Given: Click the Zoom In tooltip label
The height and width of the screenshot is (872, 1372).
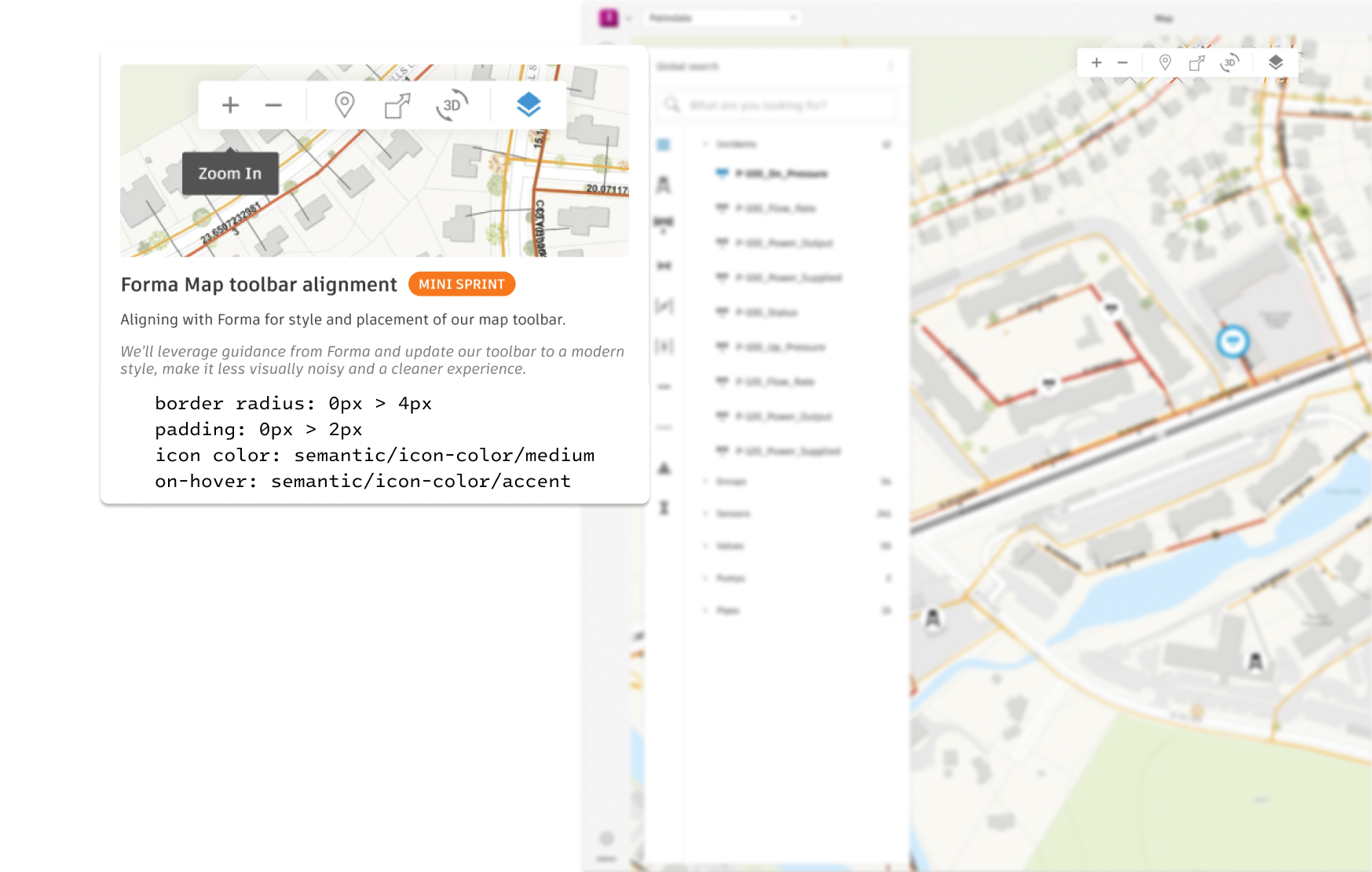Looking at the screenshot, I should (x=230, y=174).
